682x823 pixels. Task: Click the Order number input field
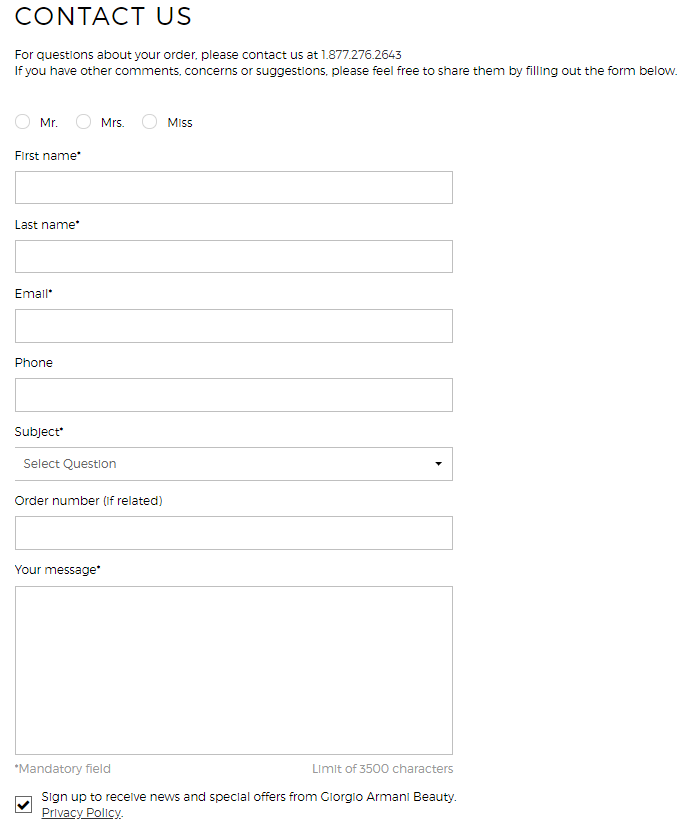click(234, 533)
